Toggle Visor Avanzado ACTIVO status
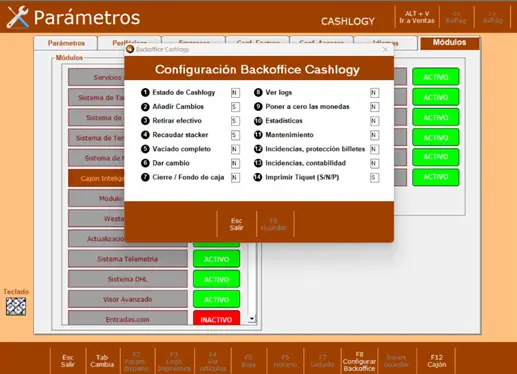Image resolution: width=517 pixels, height=374 pixels. [216, 299]
